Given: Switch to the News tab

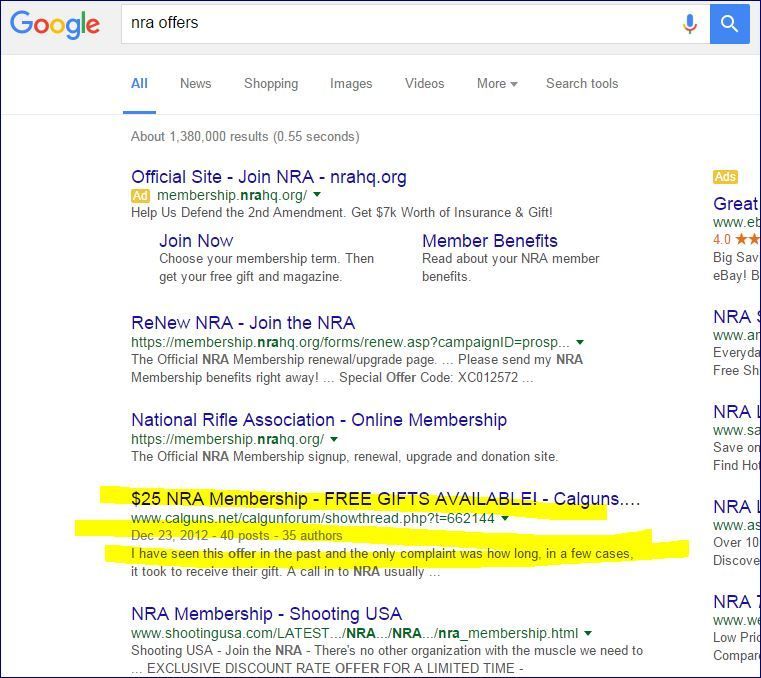Looking at the screenshot, I should coord(196,83).
